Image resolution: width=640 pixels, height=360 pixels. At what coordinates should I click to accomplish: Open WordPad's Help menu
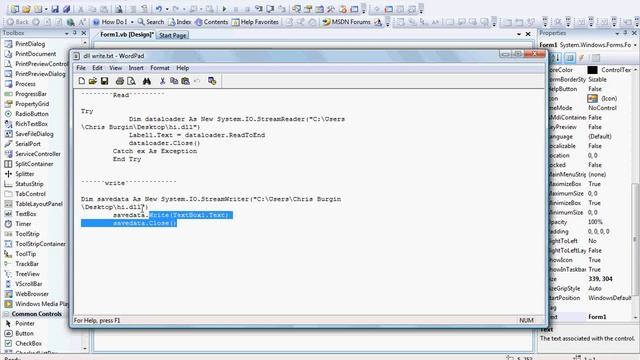[182, 68]
